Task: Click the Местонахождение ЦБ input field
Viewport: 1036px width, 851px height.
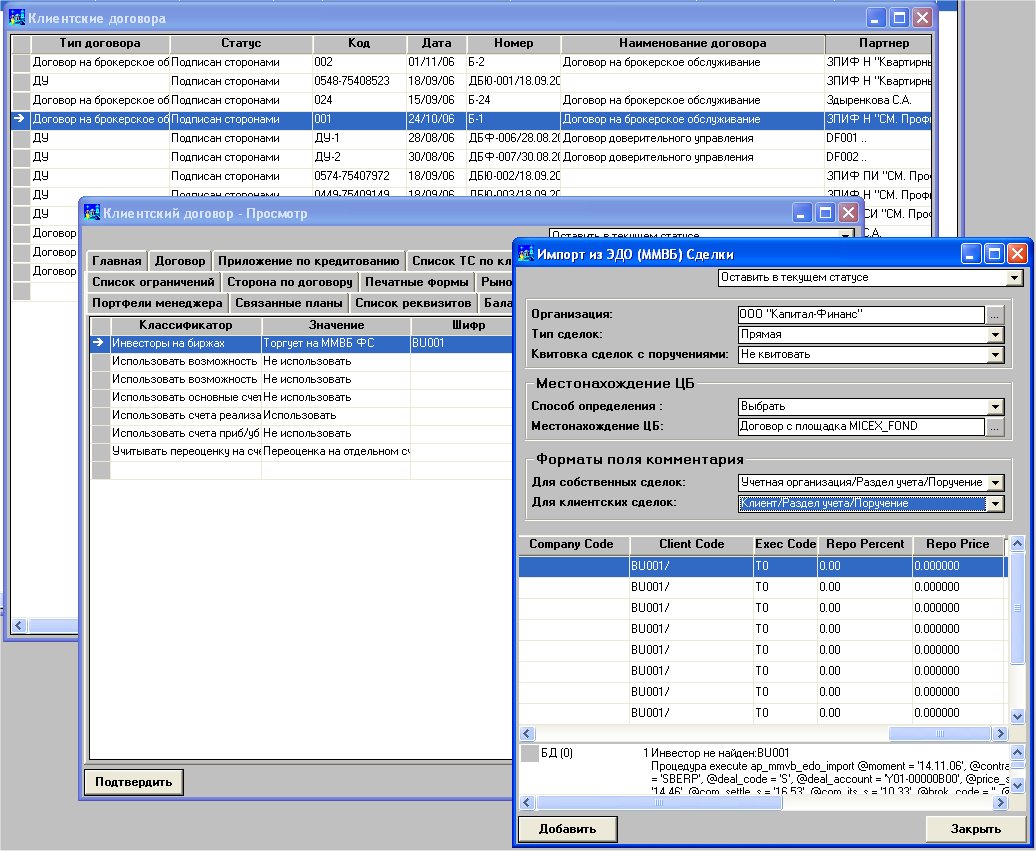Action: (x=861, y=427)
